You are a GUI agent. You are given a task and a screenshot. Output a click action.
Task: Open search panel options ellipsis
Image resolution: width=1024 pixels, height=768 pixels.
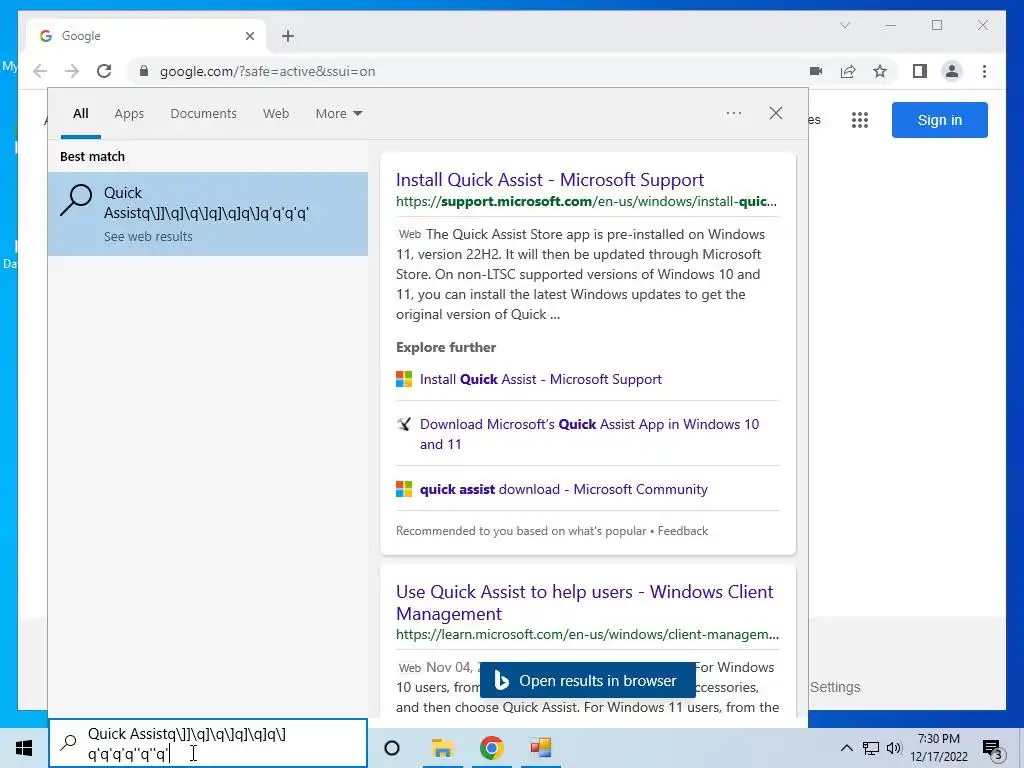[734, 113]
